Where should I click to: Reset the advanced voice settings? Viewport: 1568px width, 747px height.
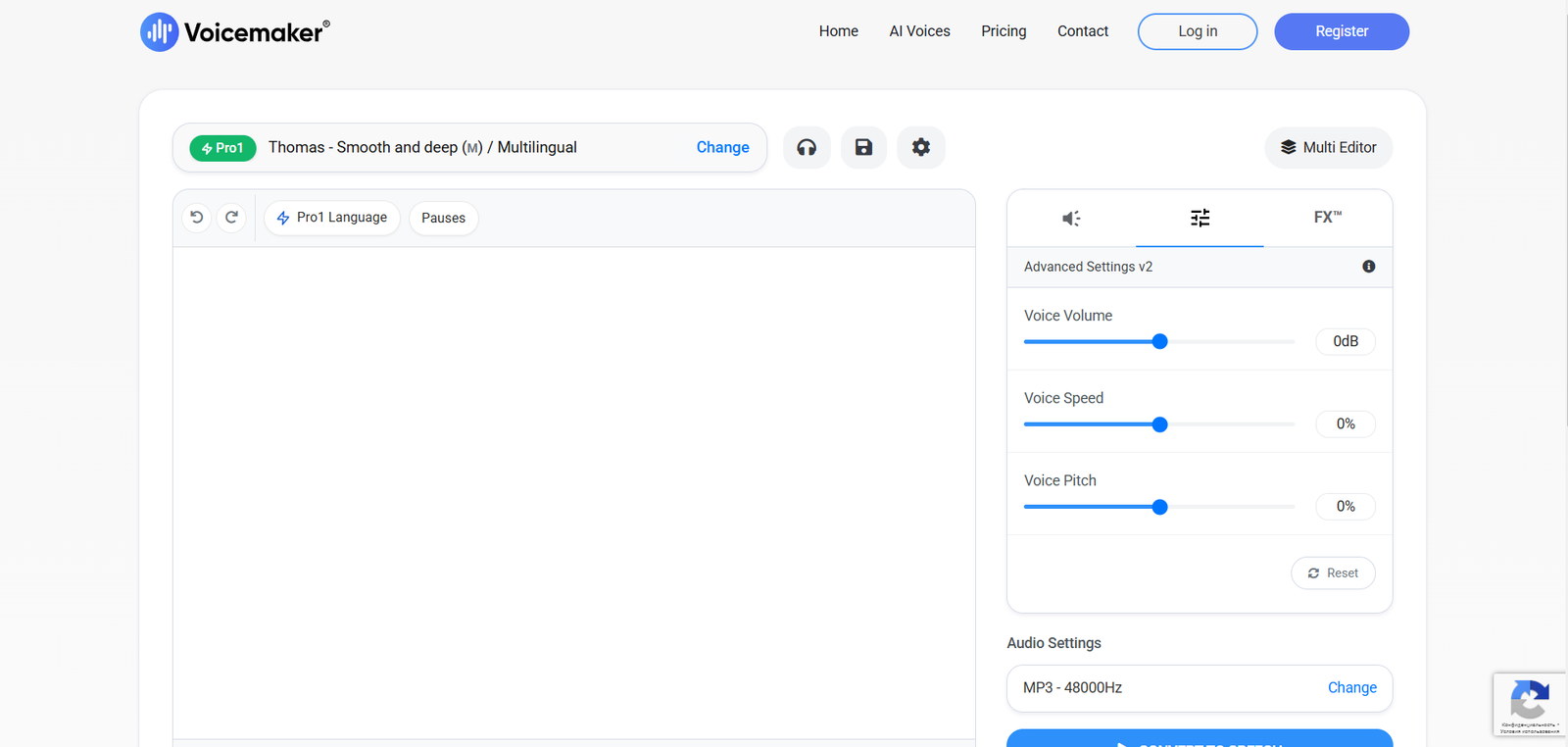click(1333, 573)
